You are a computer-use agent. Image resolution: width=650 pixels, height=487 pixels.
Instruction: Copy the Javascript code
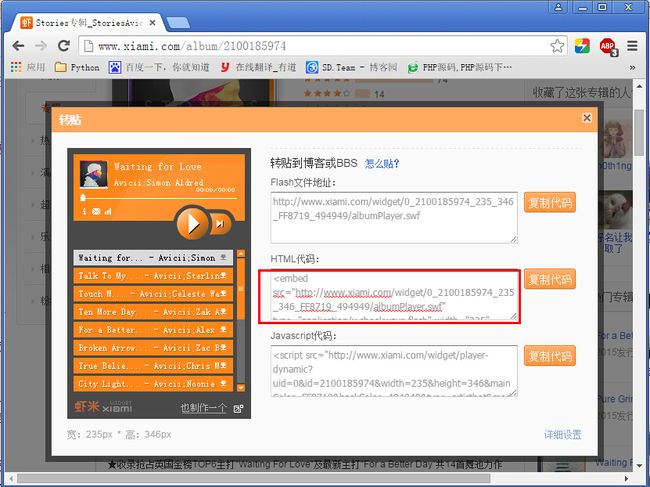550,356
